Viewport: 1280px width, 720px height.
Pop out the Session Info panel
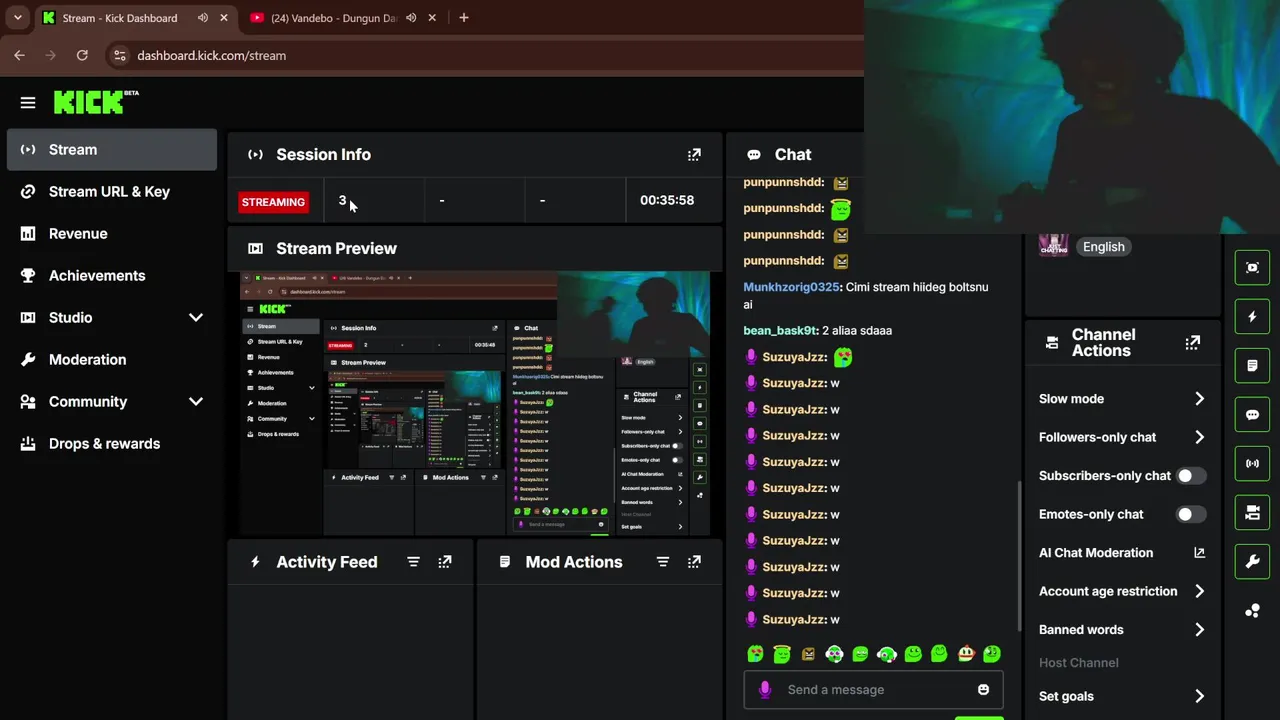pos(694,155)
